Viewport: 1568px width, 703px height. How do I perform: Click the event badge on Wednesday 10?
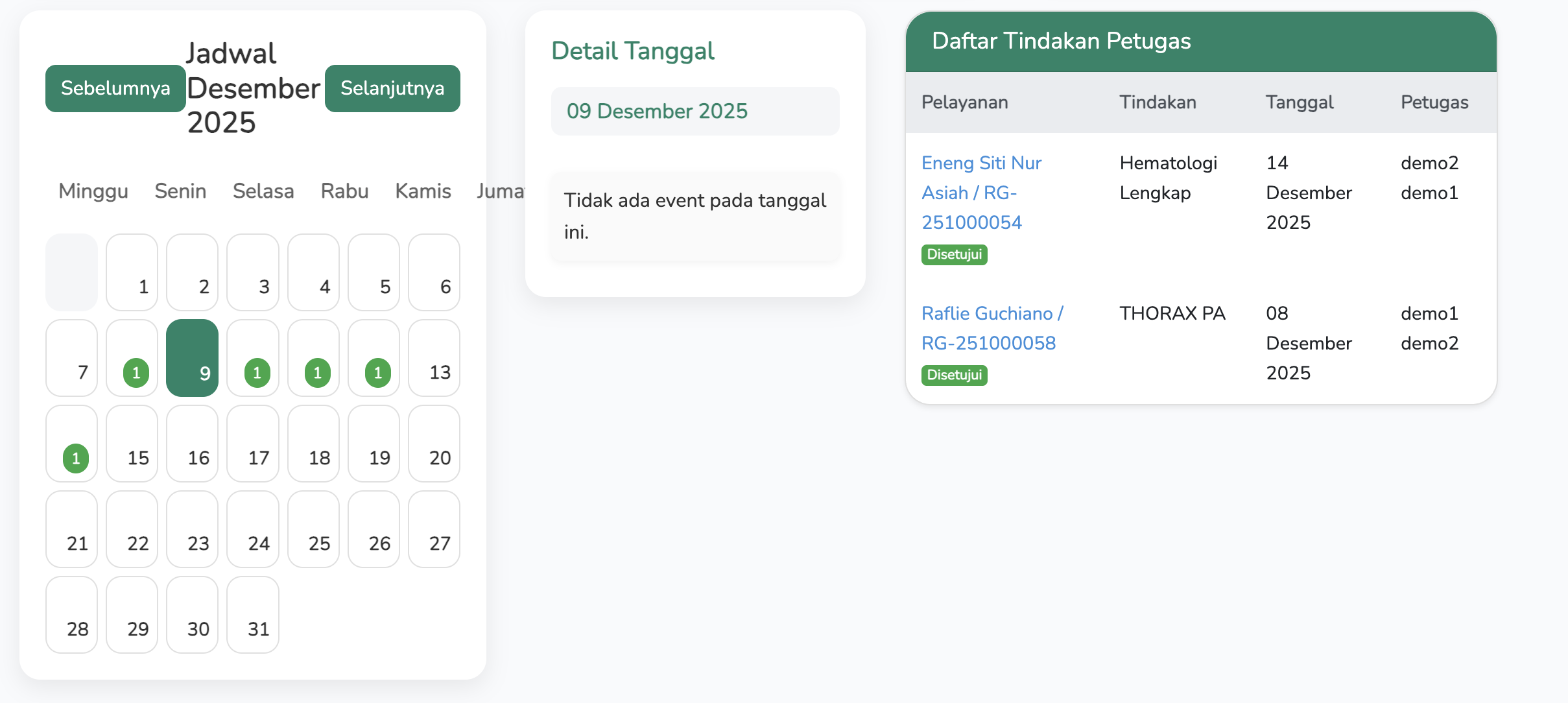(x=257, y=373)
